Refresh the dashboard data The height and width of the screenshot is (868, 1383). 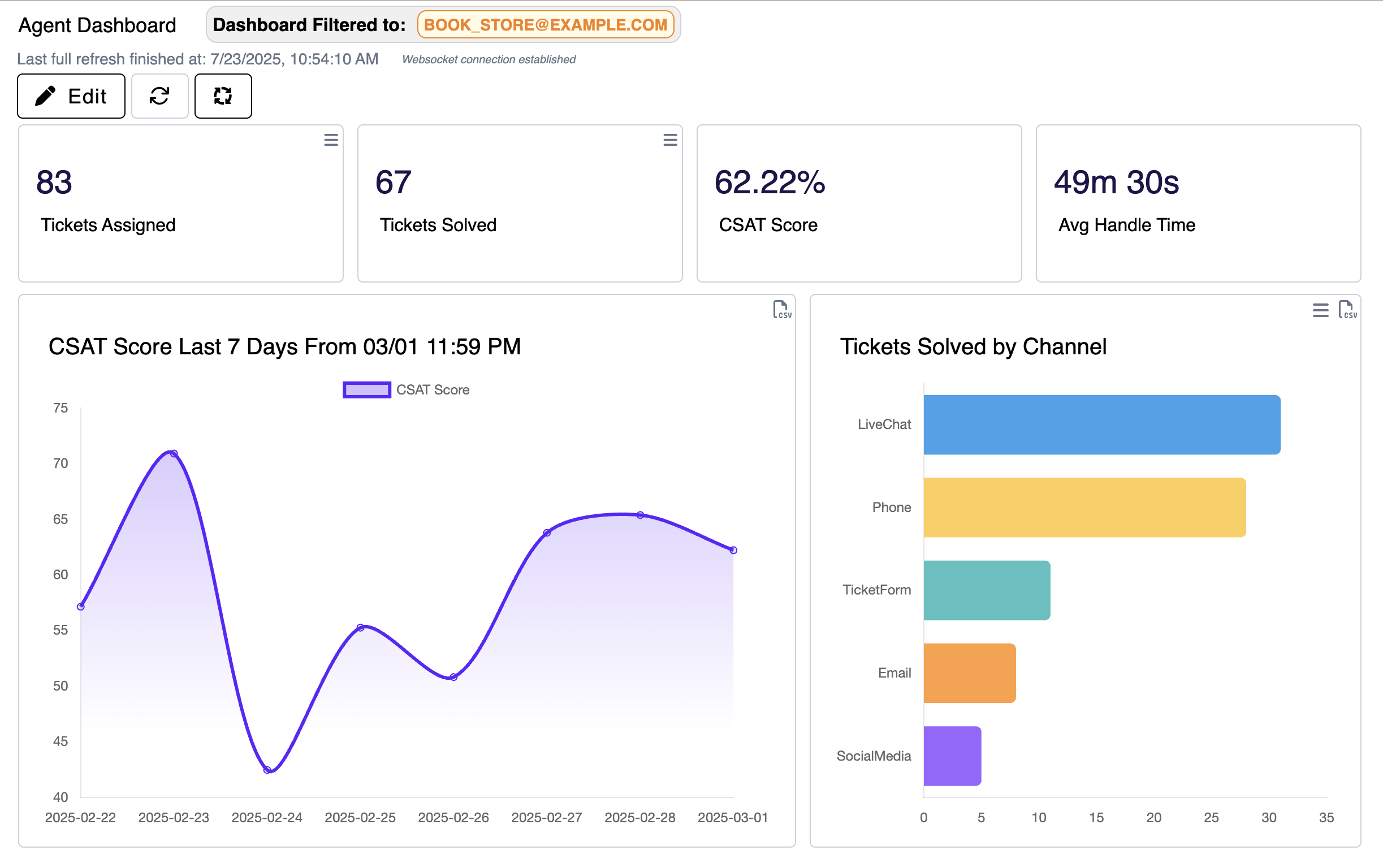(x=159, y=96)
